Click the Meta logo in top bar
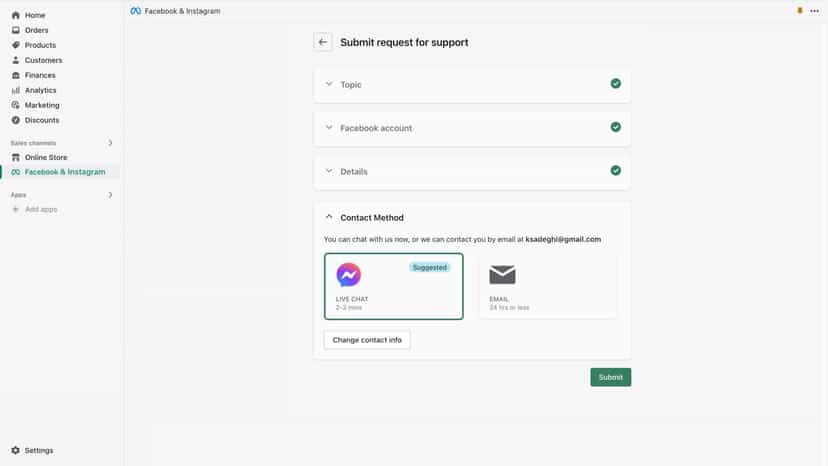The height and width of the screenshot is (466, 828). [136, 11]
